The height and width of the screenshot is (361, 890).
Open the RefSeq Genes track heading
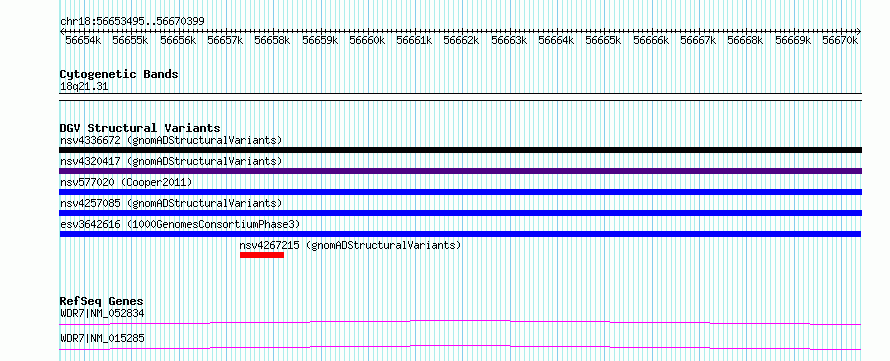pos(102,301)
